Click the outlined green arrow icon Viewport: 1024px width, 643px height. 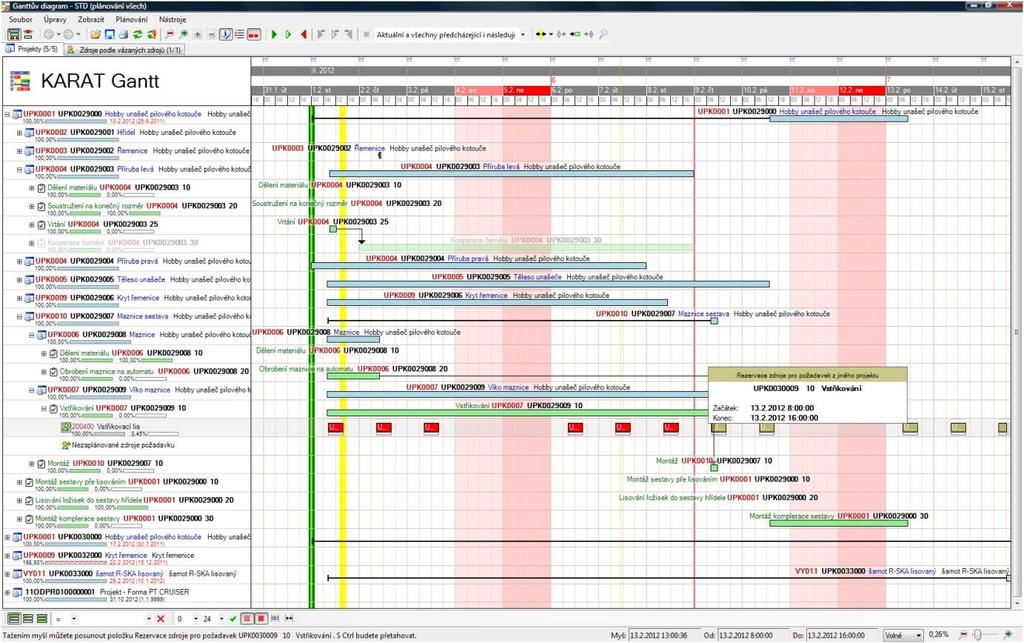click(289, 34)
